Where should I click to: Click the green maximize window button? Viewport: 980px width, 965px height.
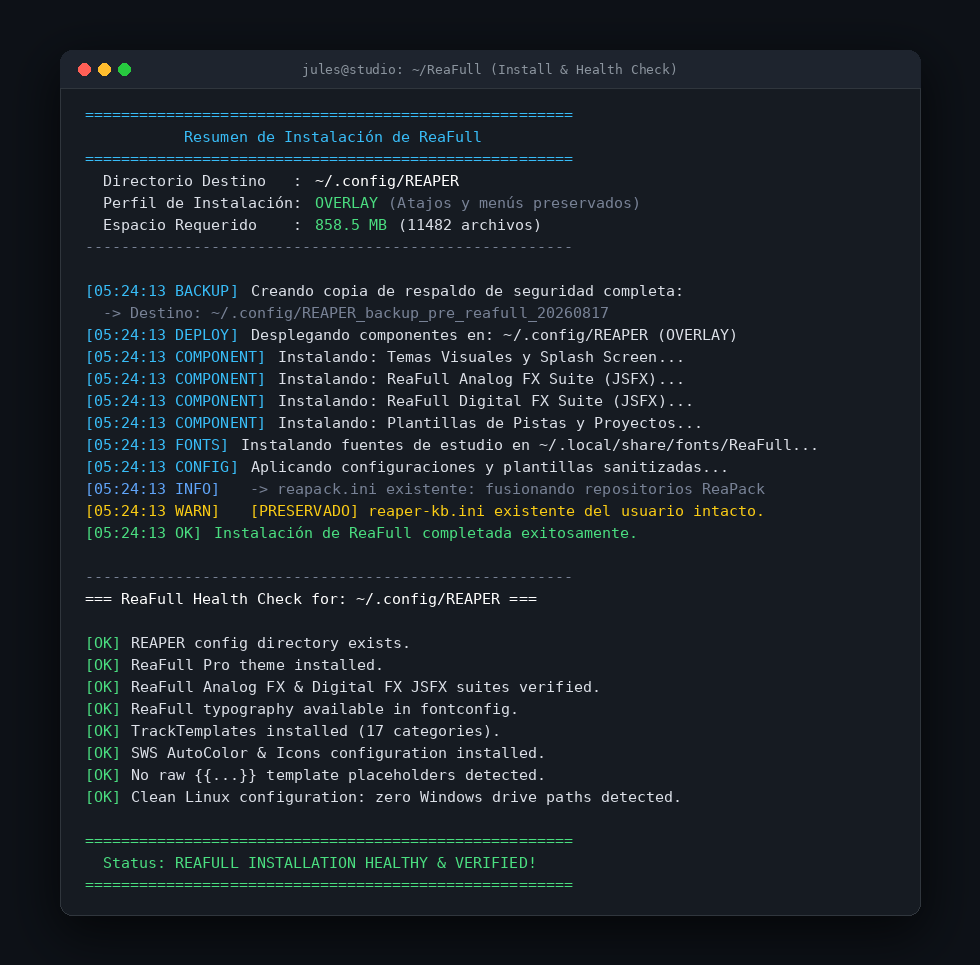124,69
